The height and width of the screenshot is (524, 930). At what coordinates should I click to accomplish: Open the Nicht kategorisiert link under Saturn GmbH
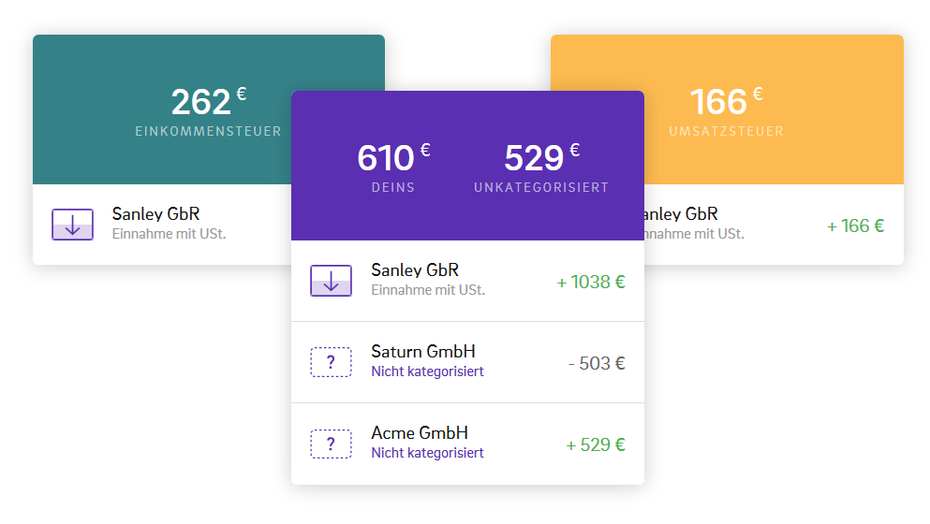[427, 371]
